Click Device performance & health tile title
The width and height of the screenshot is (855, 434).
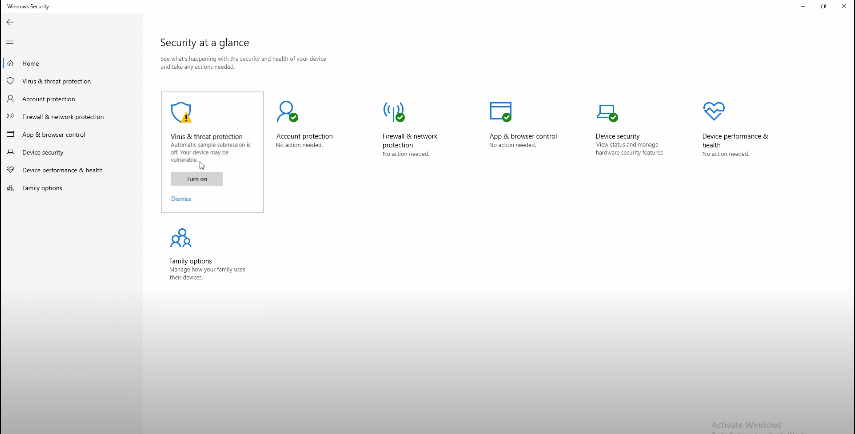pos(735,141)
